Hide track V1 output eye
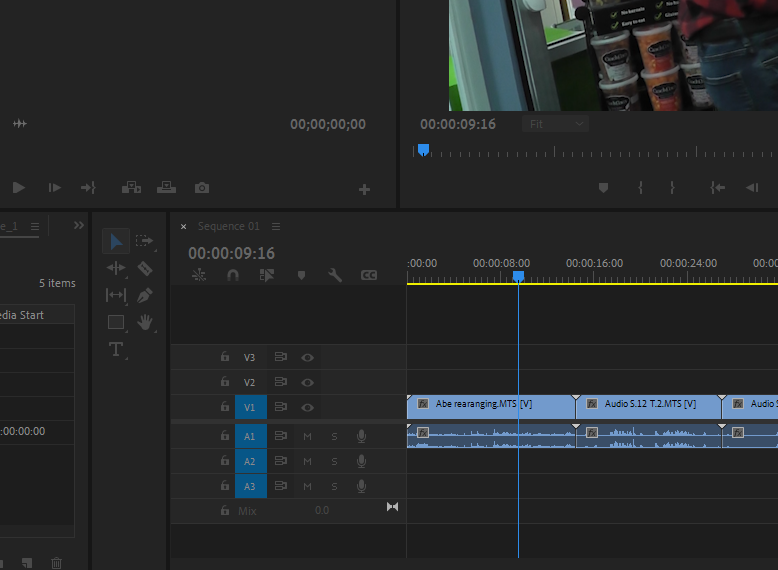Screen dimensions: 778x570 pos(307,407)
